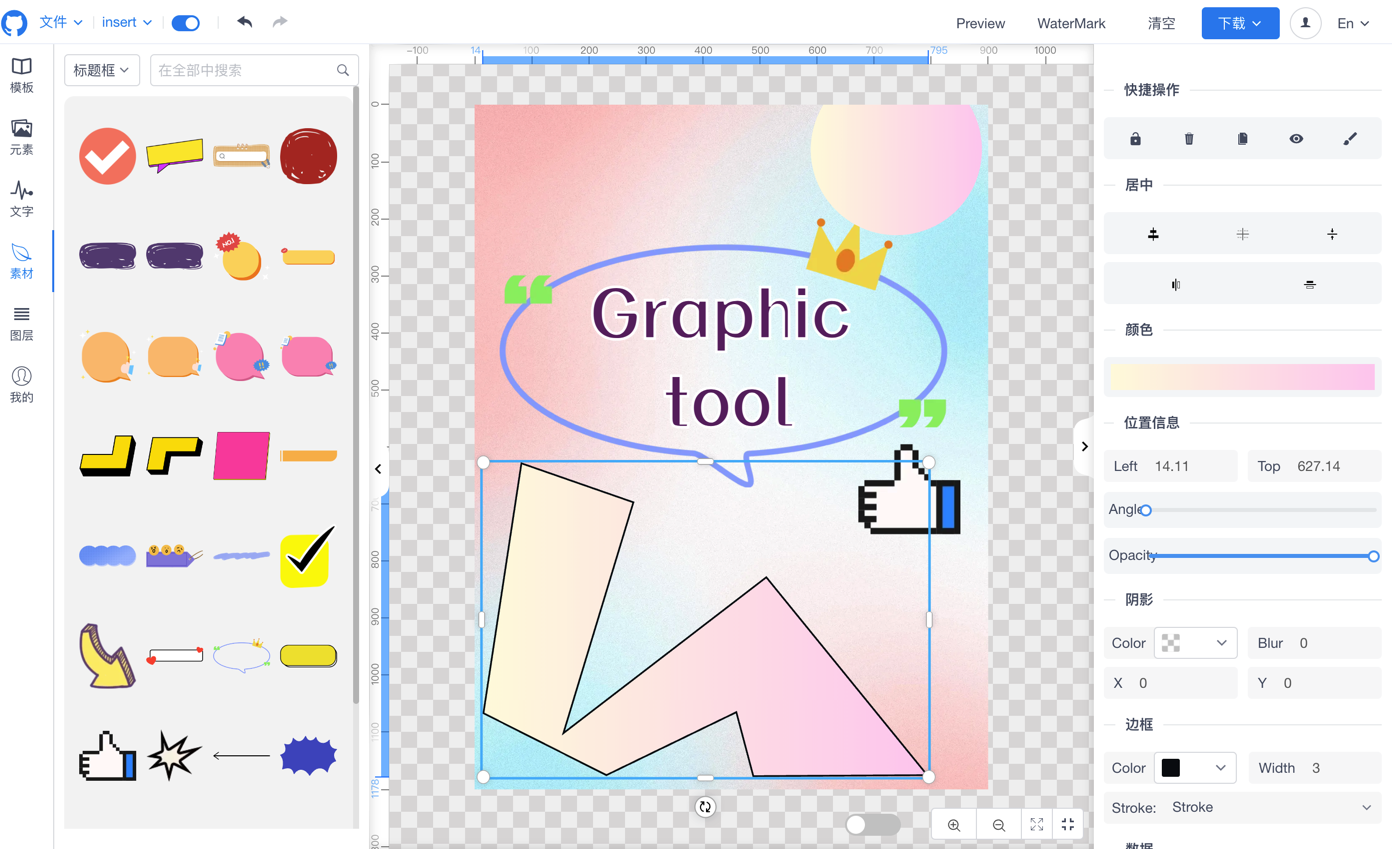
Task: Click the undo arrow icon
Action: pos(245,22)
